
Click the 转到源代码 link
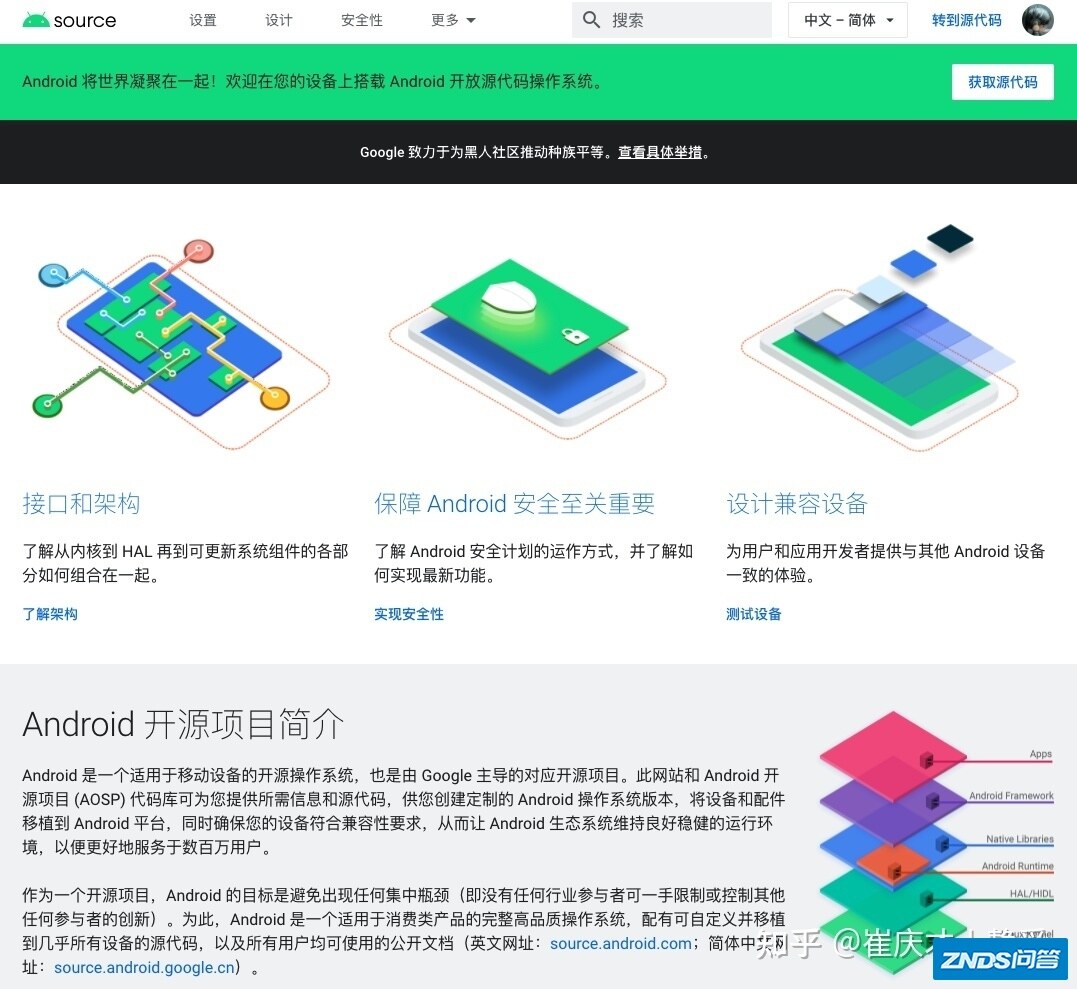click(966, 20)
